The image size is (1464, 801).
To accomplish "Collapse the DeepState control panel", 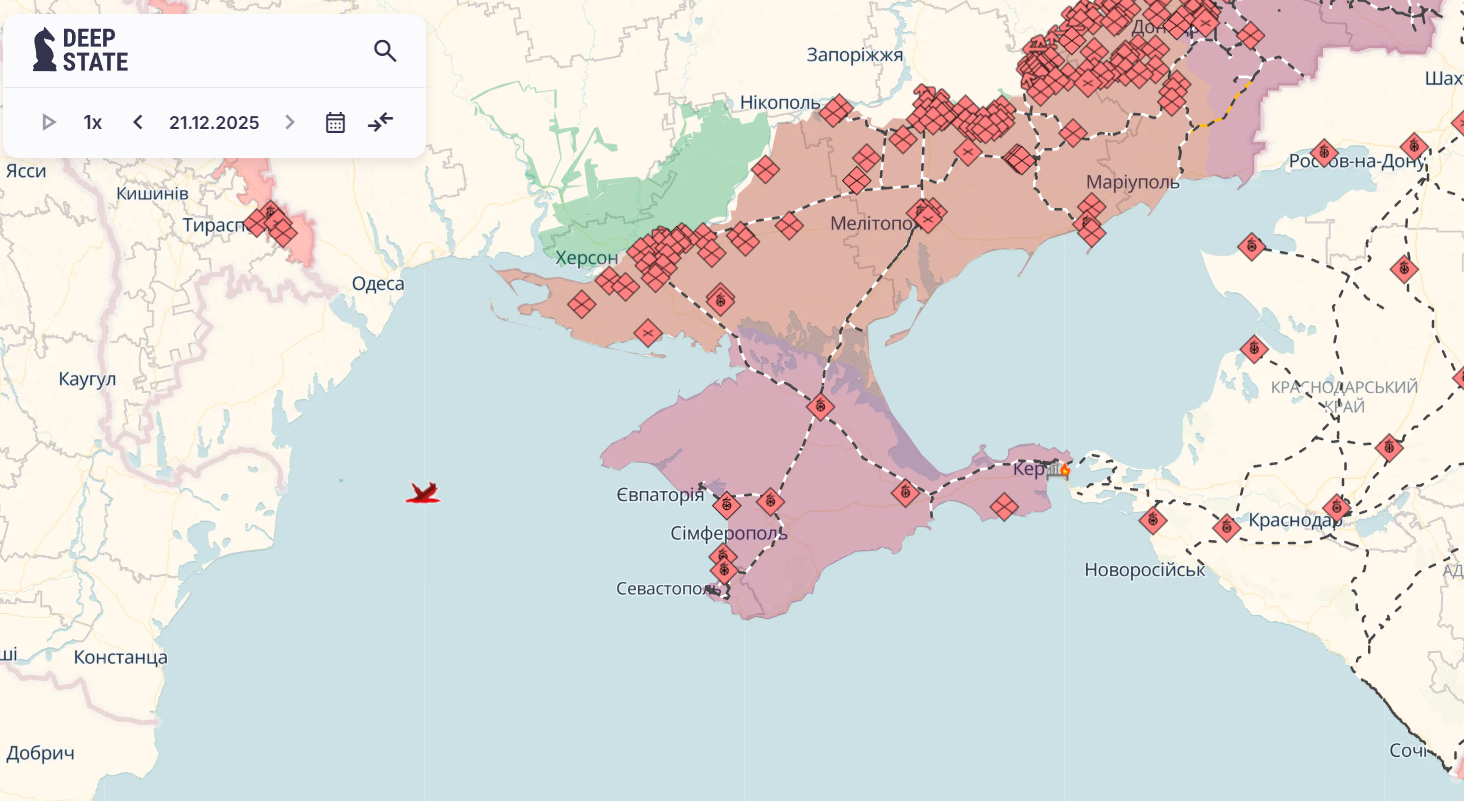I will (381, 122).
